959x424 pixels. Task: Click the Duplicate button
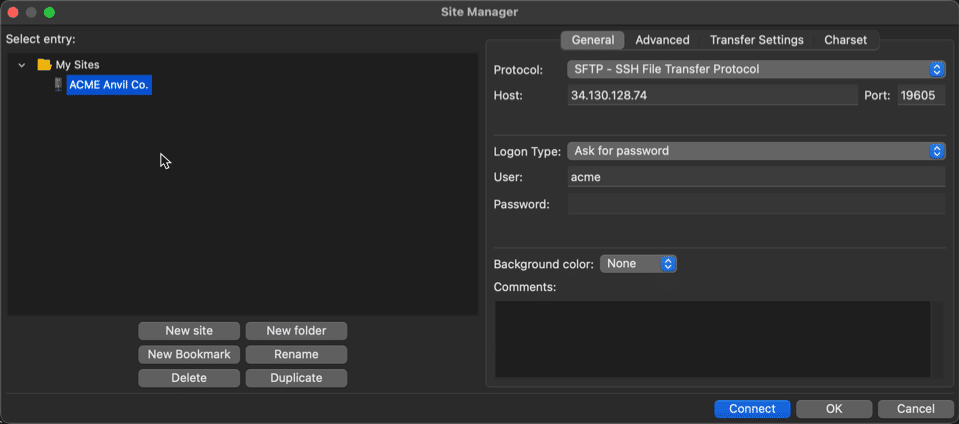tap(296, 378)
